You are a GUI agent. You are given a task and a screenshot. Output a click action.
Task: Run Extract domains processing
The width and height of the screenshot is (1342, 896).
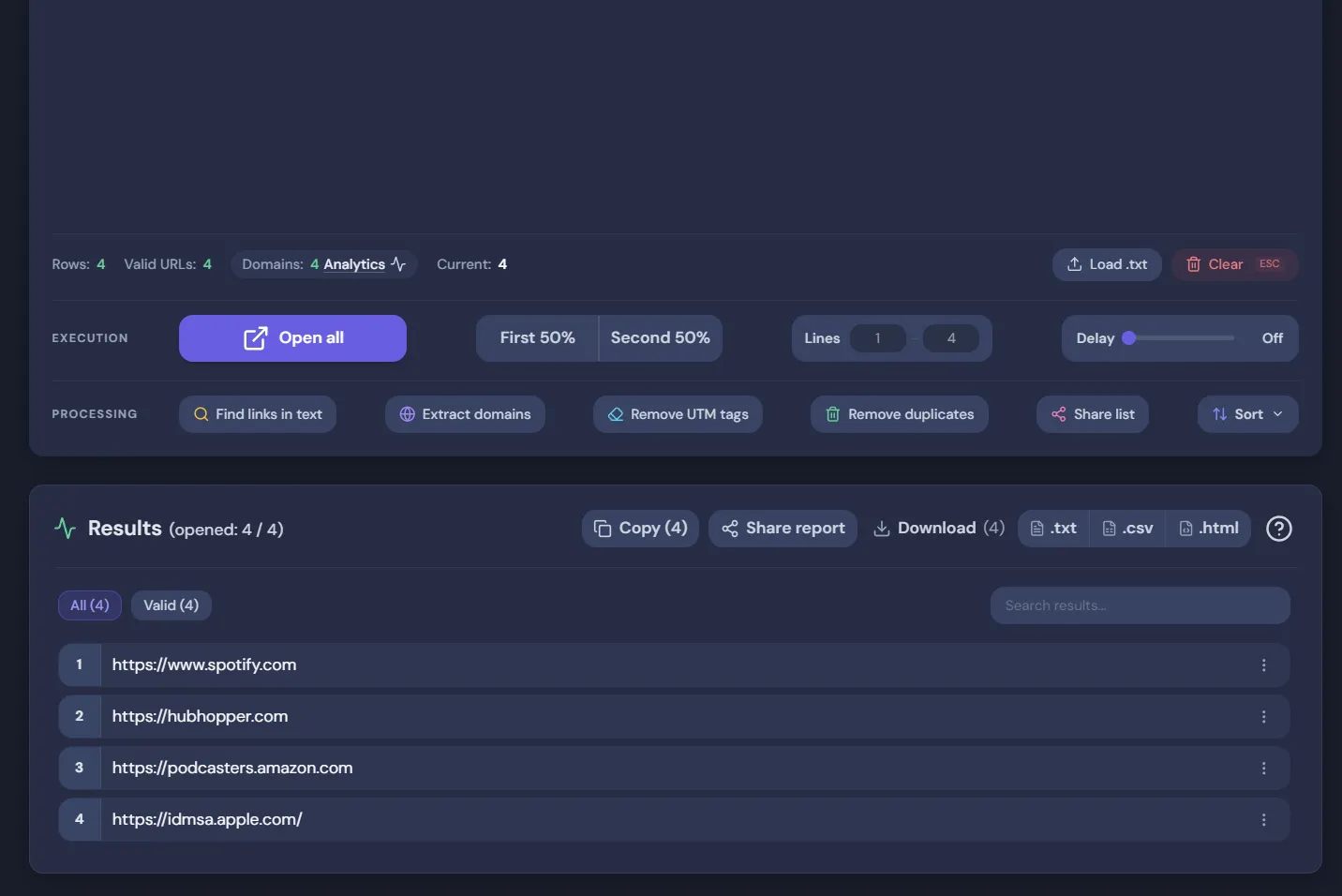click(465, 414)
